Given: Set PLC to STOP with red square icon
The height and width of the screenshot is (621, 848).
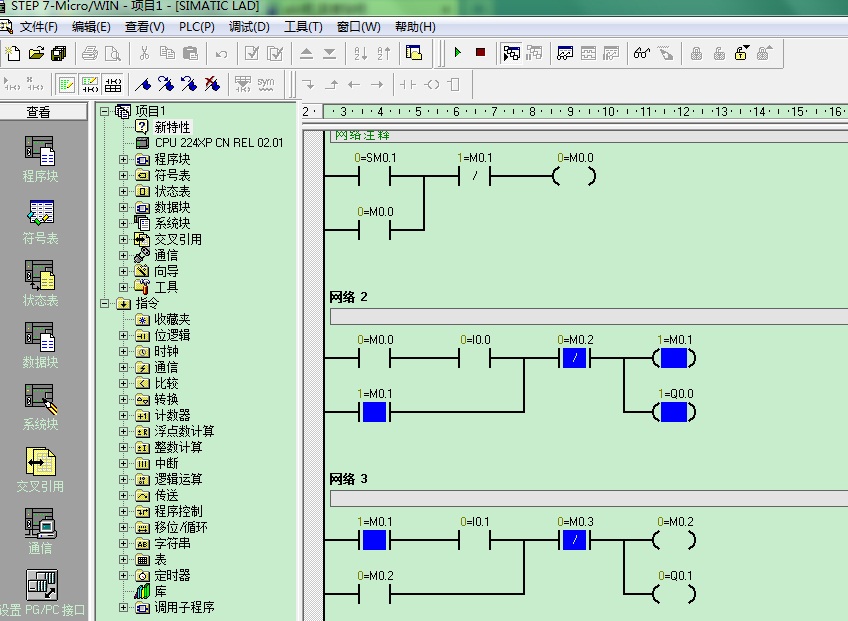Looking at the screenshot, I should click(x=480, y=52).
